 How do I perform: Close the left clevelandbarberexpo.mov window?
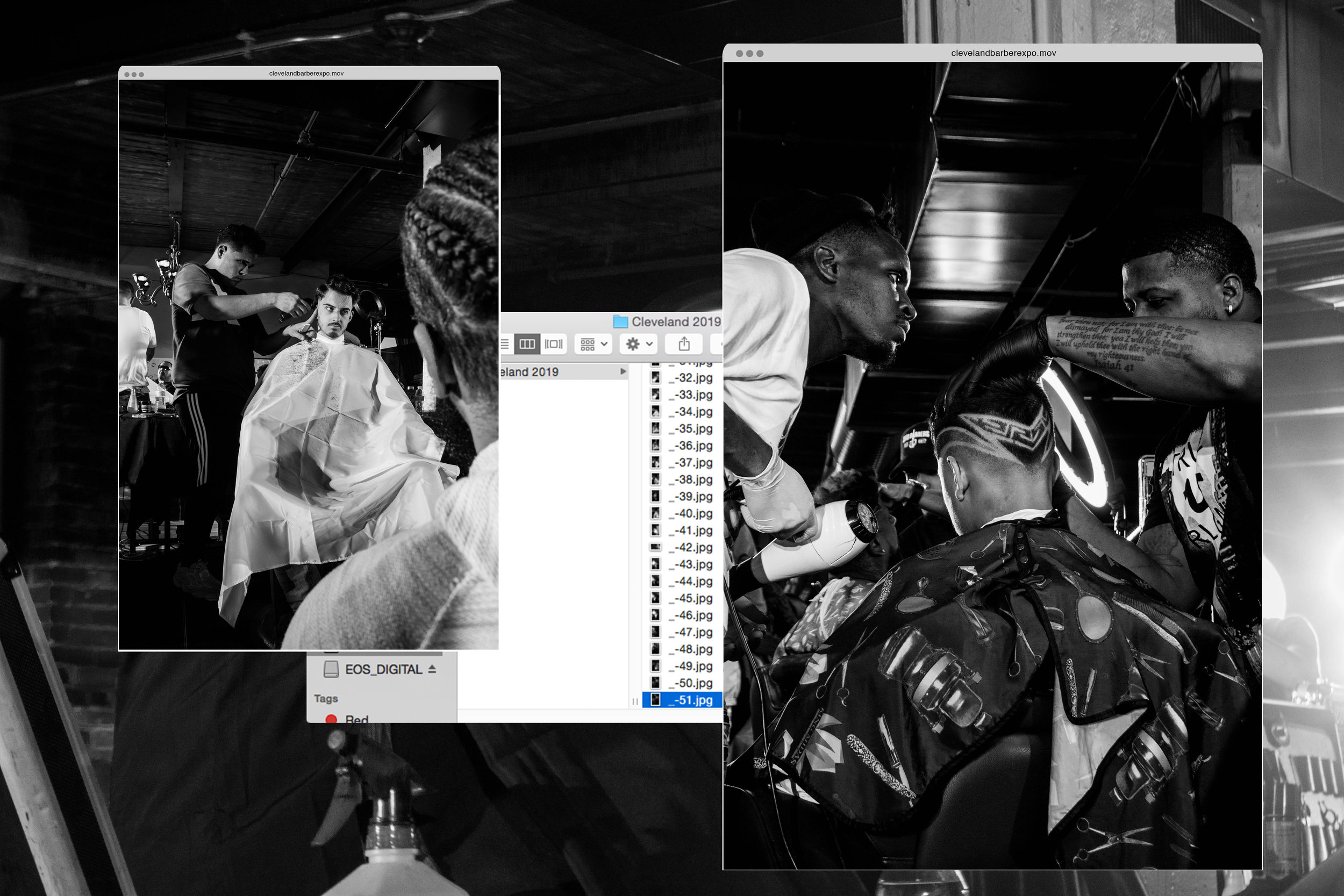127,74
